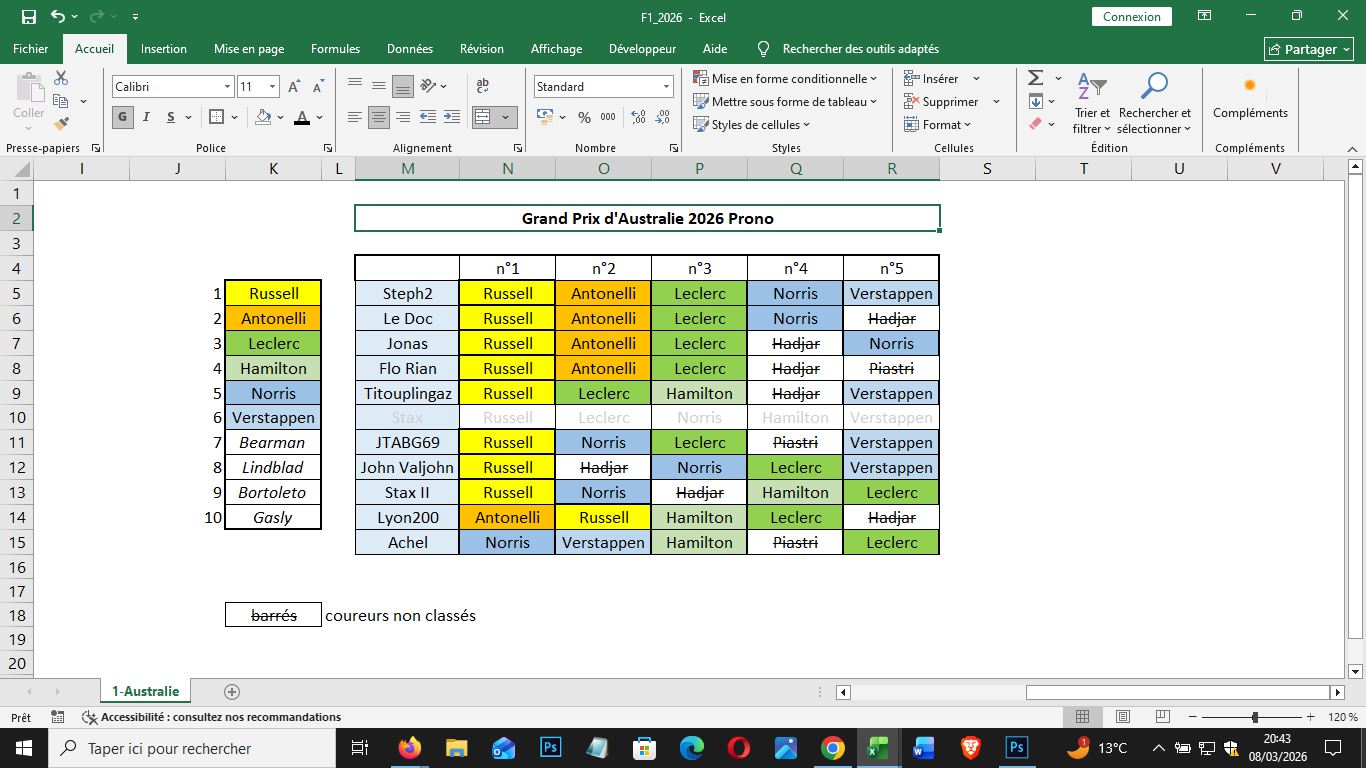Screen dimensions: 1366x768
Task: Toggle italic formatting (I button)
Action: point(147,117)
